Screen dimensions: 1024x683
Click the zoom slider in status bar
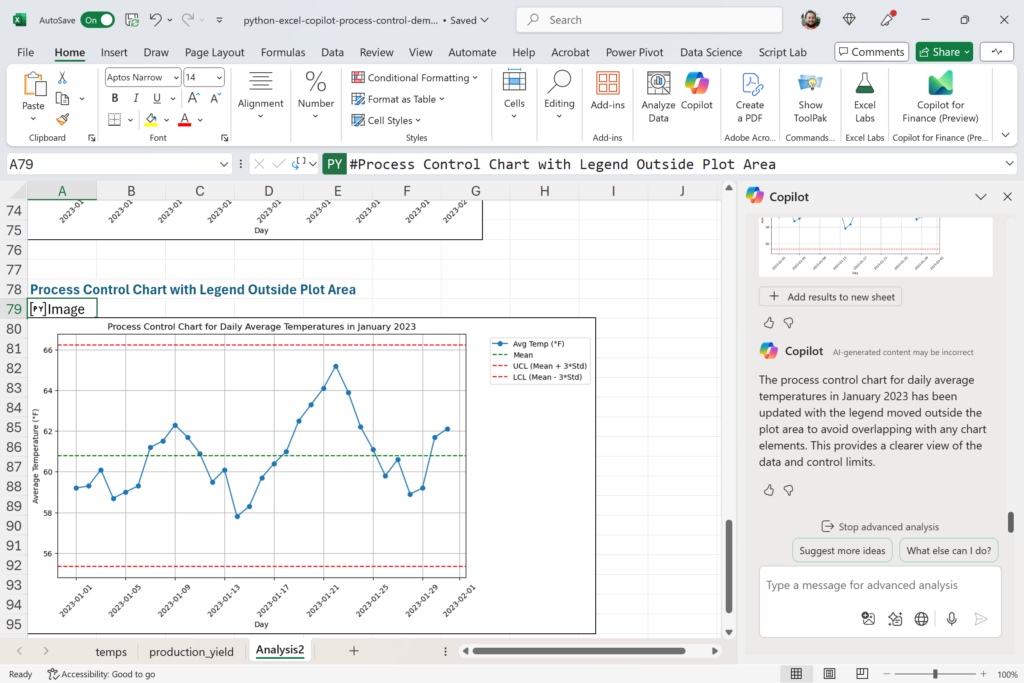[x=935, y=674]
